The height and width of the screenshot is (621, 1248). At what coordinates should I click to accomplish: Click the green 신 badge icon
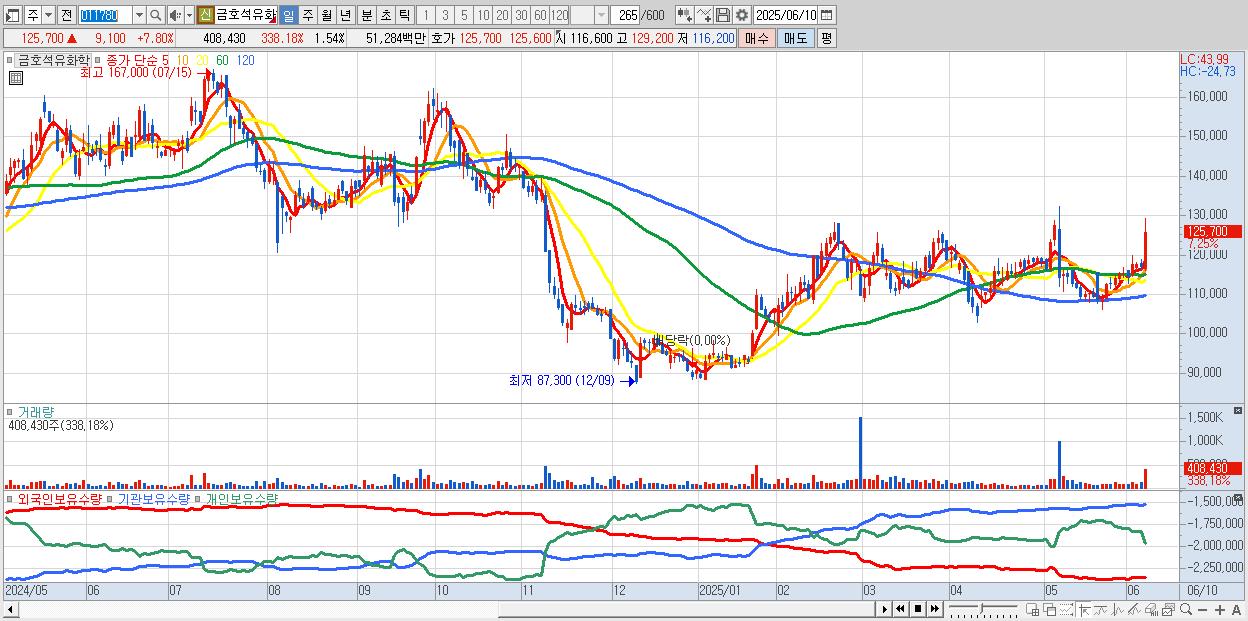(x=204, y=15)
